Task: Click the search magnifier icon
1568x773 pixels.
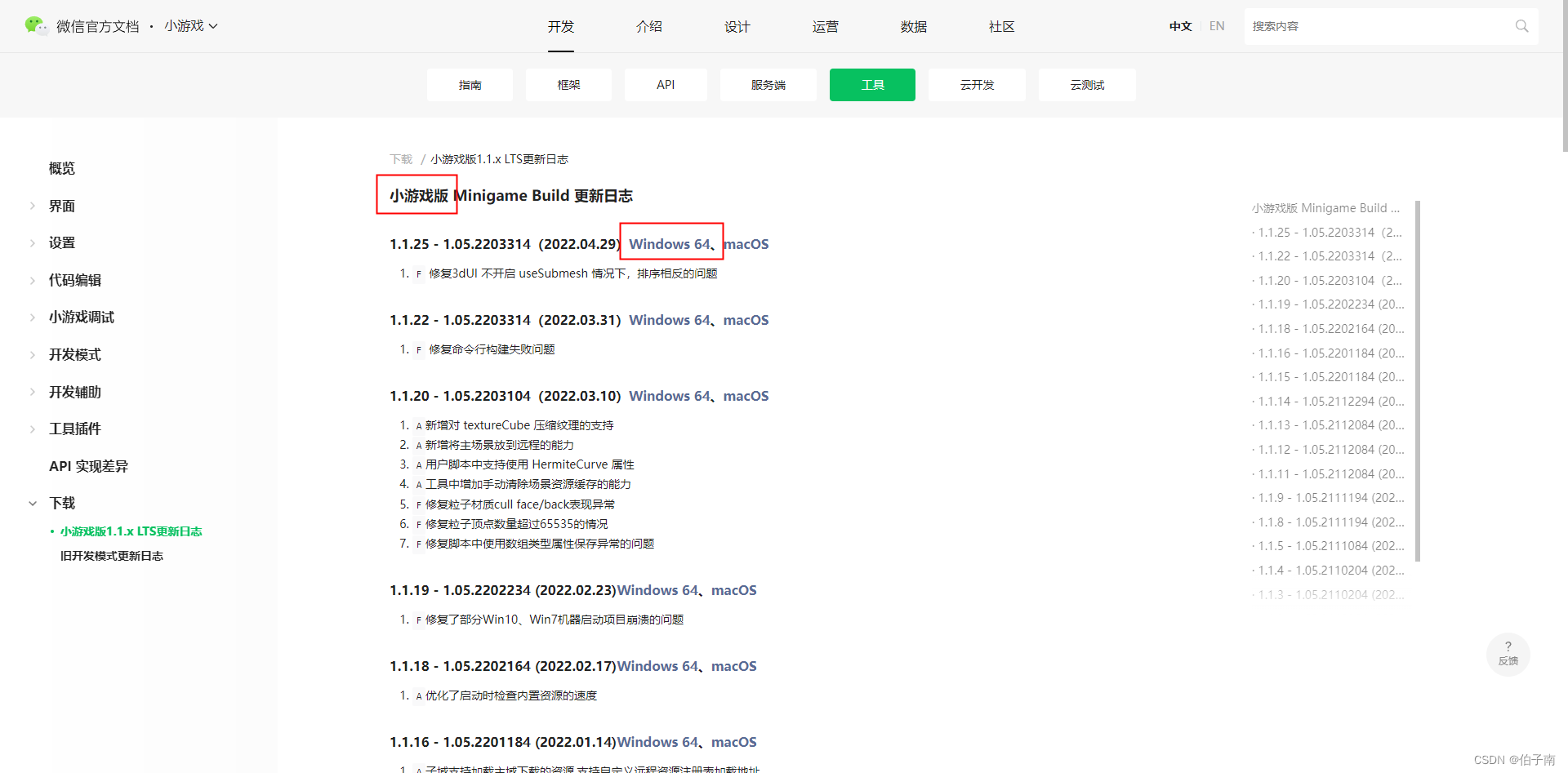Action: [1521, 26]
